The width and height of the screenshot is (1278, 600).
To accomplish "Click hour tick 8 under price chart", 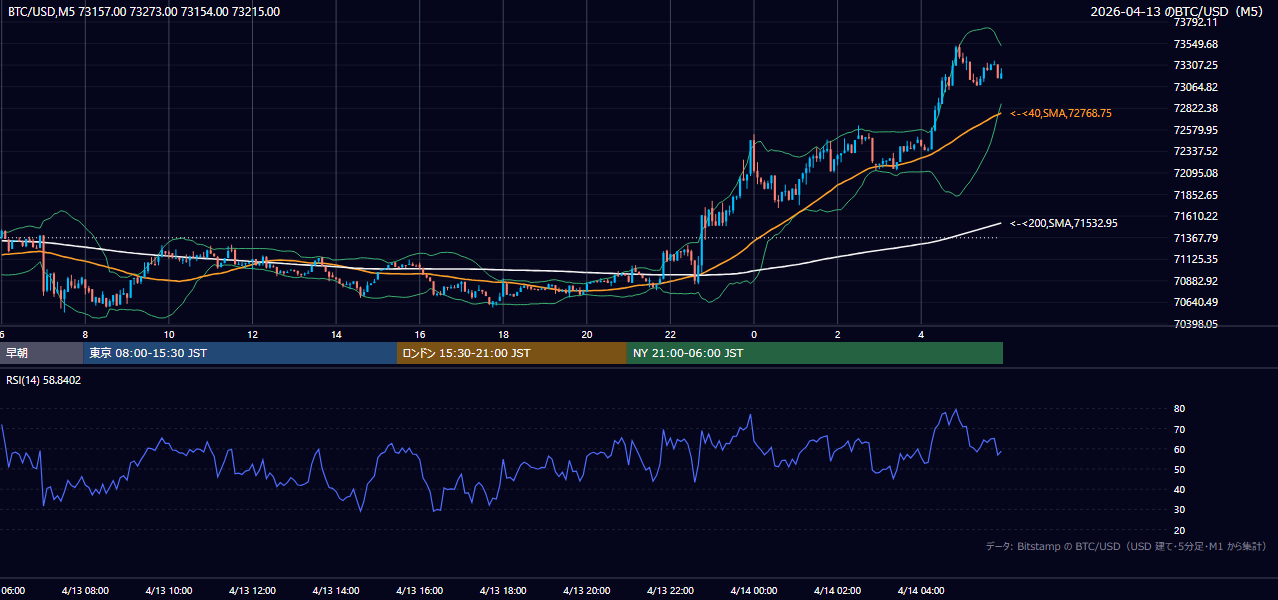I will click(x=85, y=334).
